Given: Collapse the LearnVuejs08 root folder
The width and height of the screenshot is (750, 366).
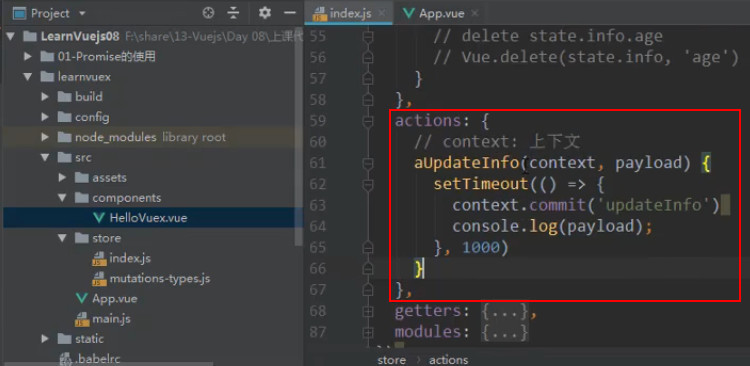Looking at the screenshot, I should pos(11,36).
